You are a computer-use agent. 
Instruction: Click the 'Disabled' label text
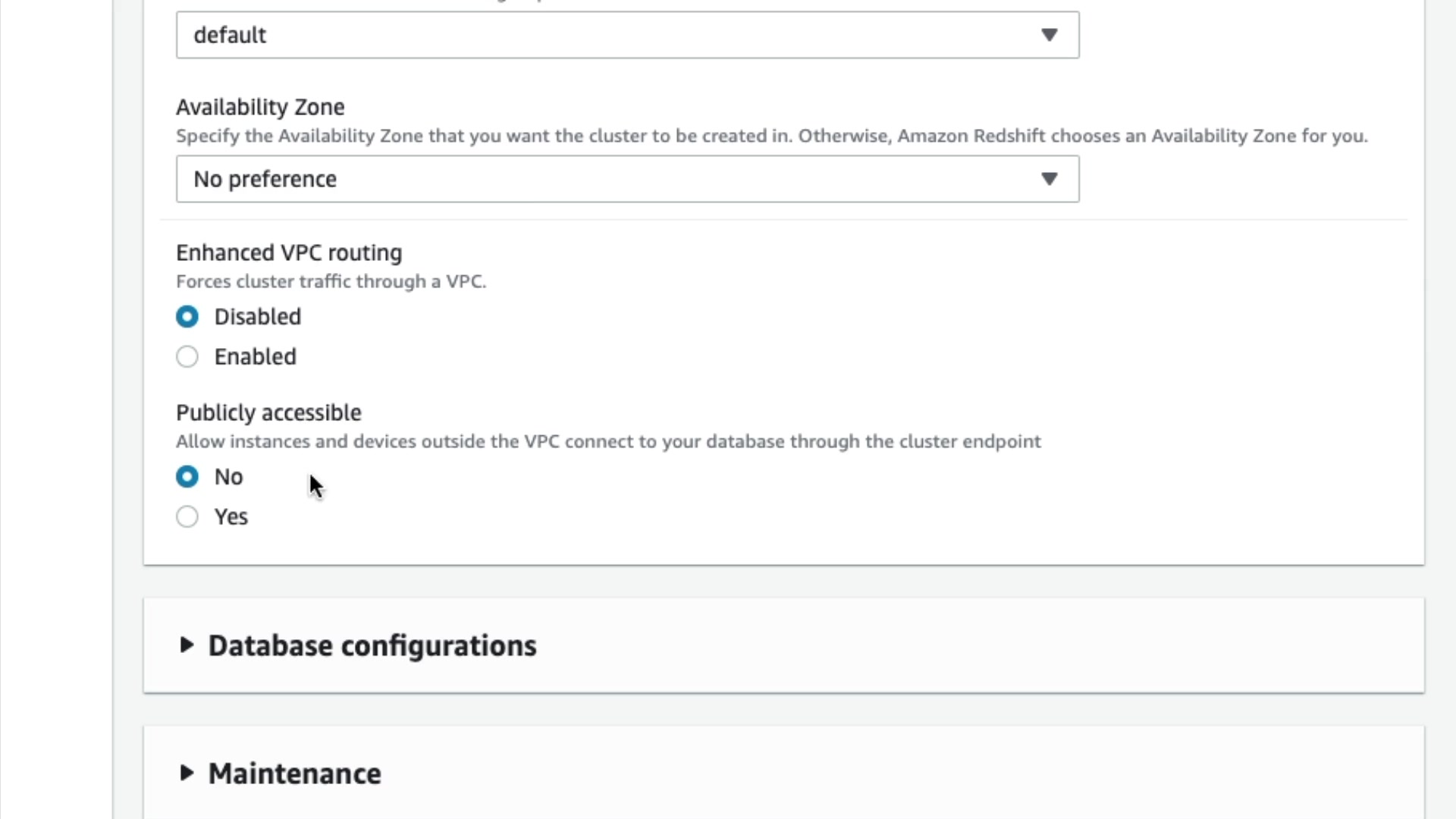[257, 316]
